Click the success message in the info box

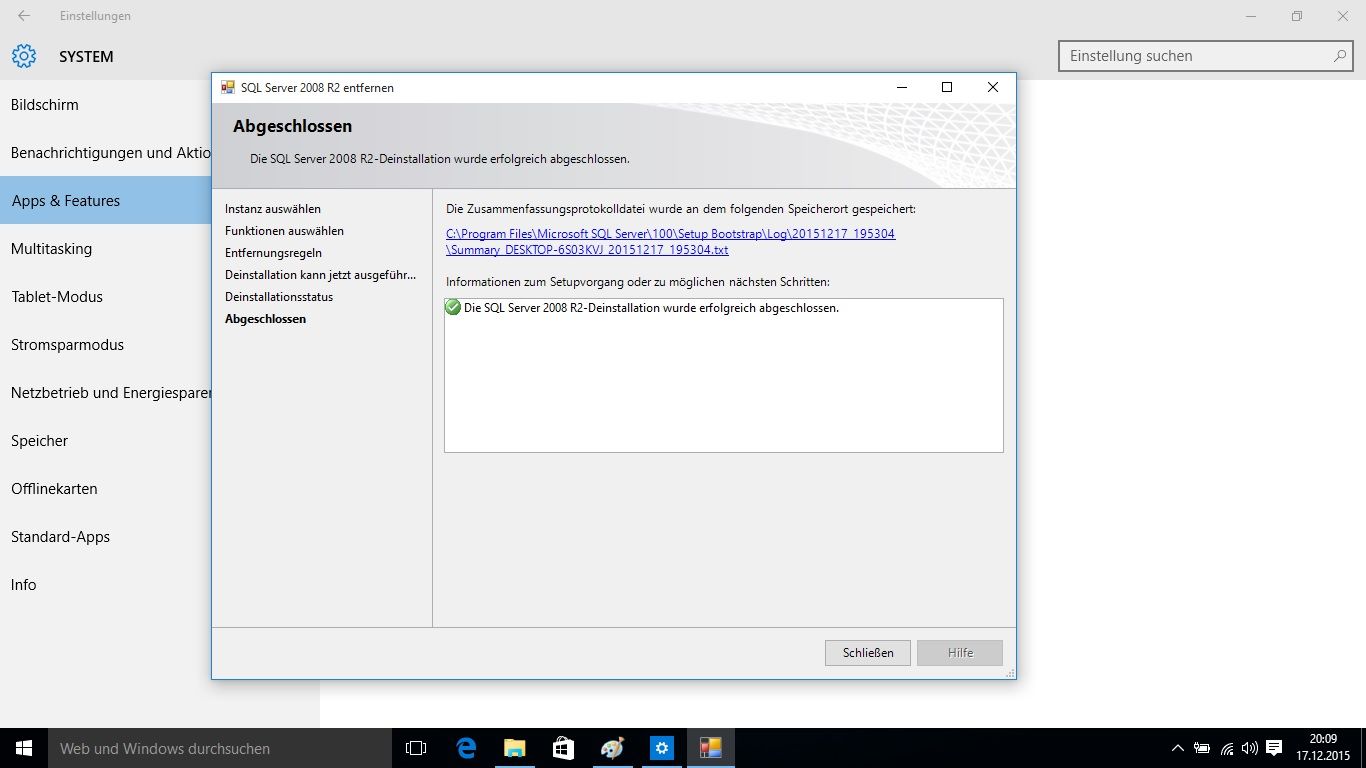[x=651, y=308]
